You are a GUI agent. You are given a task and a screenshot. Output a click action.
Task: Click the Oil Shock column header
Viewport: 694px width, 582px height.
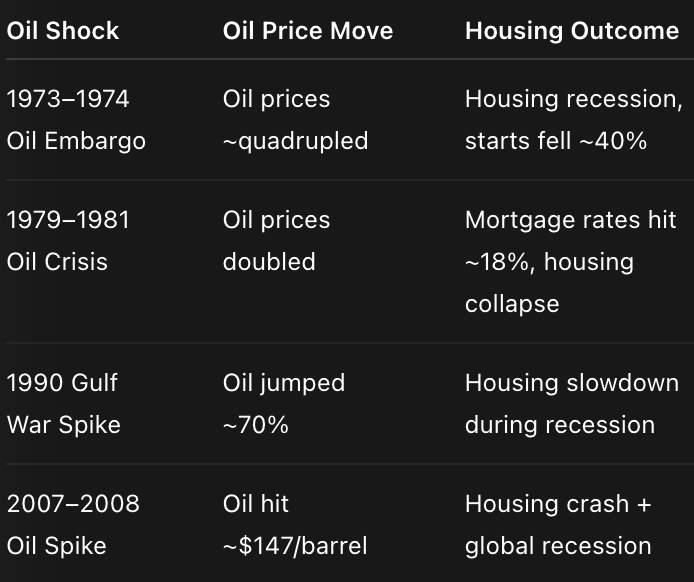pyautogui.click(x=63, y=31)
